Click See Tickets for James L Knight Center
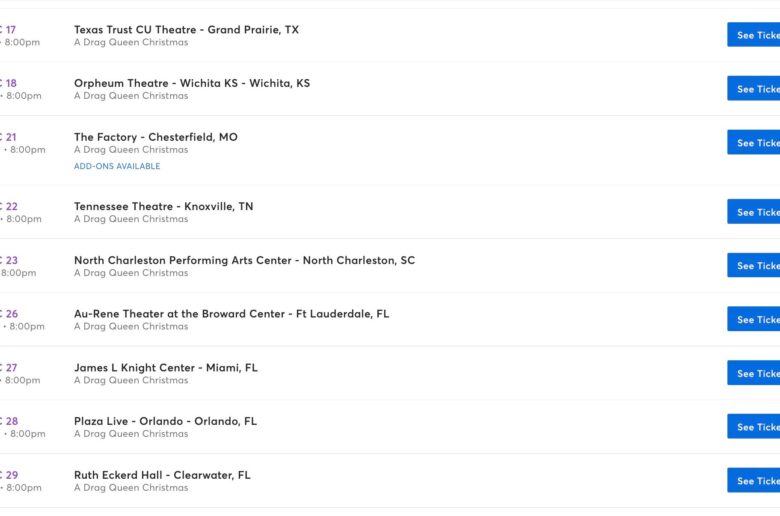This screenshot has height=516, width=780. click(x=754, y=373)
